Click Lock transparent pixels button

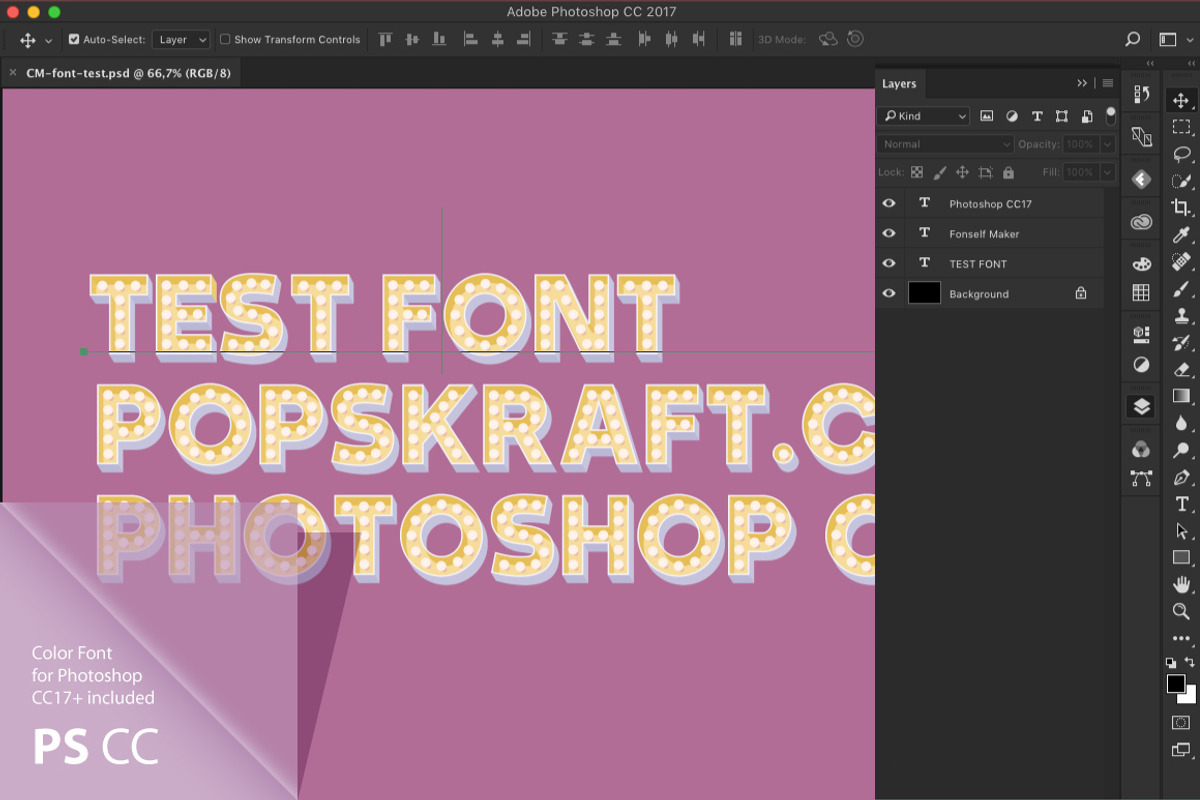click(x=916, y=172)
